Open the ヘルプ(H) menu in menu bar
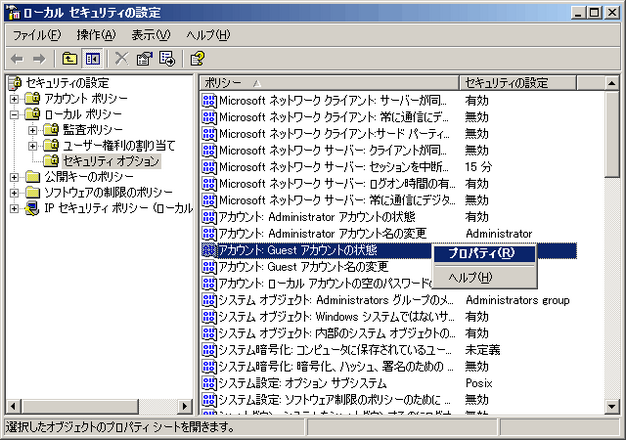Image resolution: width=626 pixels, height=440 pixels. (x=208, y=35)
